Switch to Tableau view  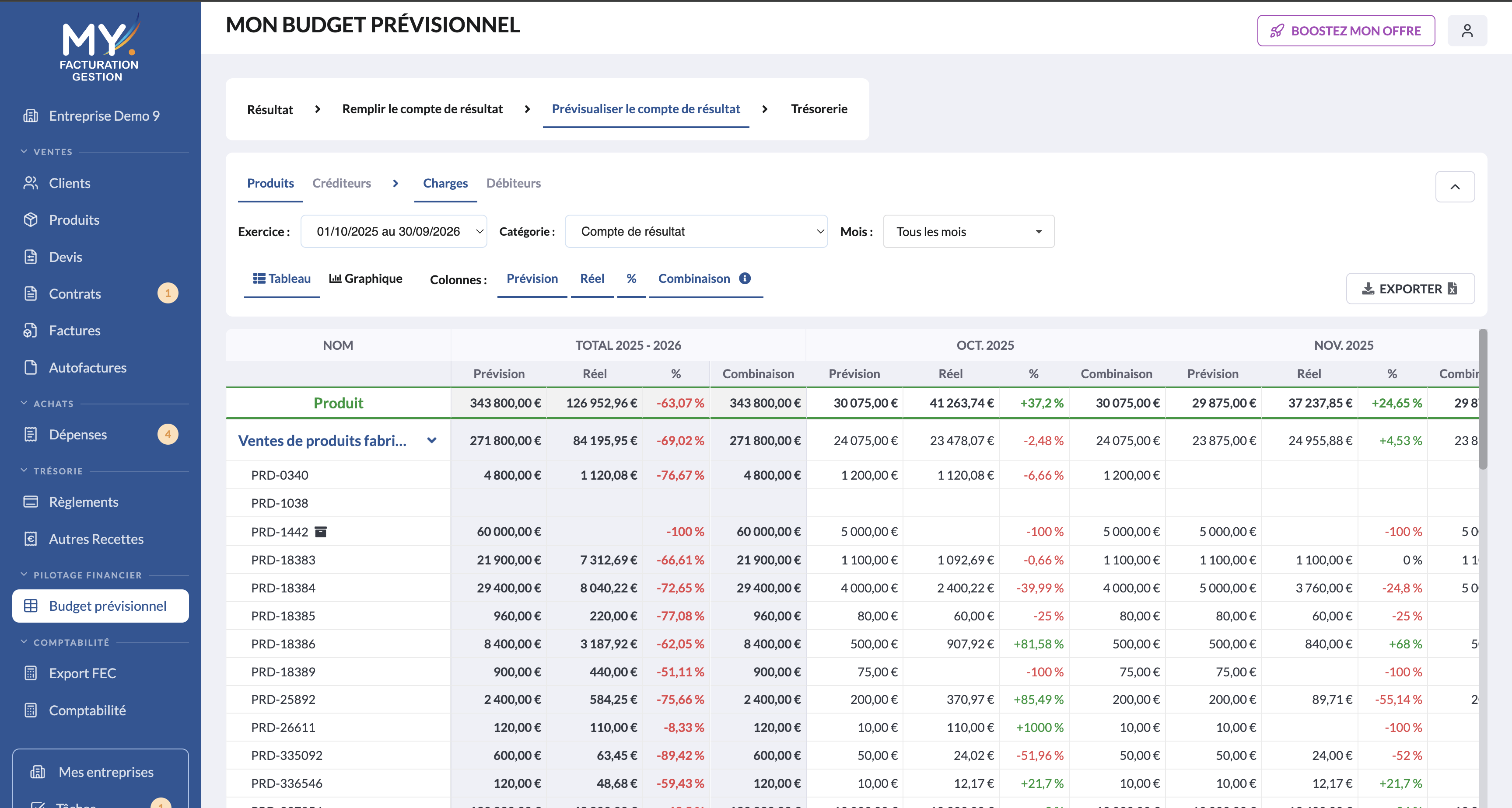coord(282,279)
